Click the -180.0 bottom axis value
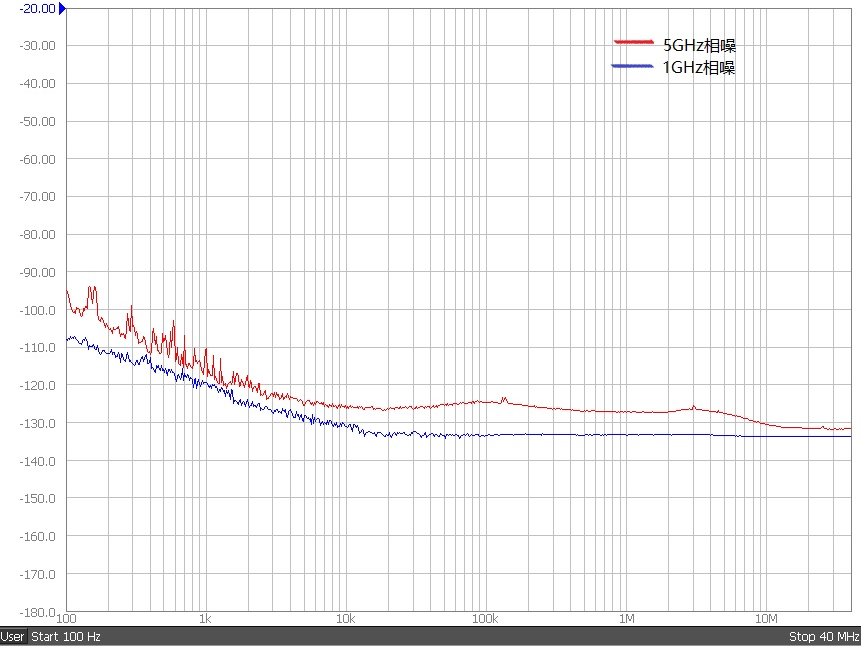The width and height of the screenshot is (861, 646). tap(34, 612)
